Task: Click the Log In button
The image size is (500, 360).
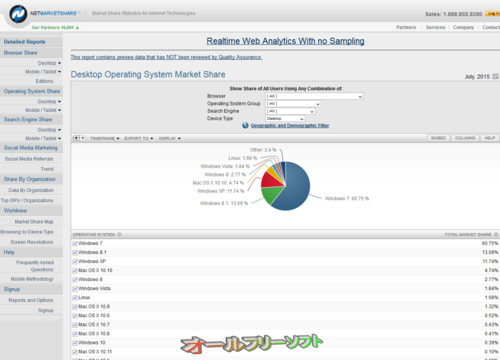Action: pyautogui.click(x=493, y=13)
